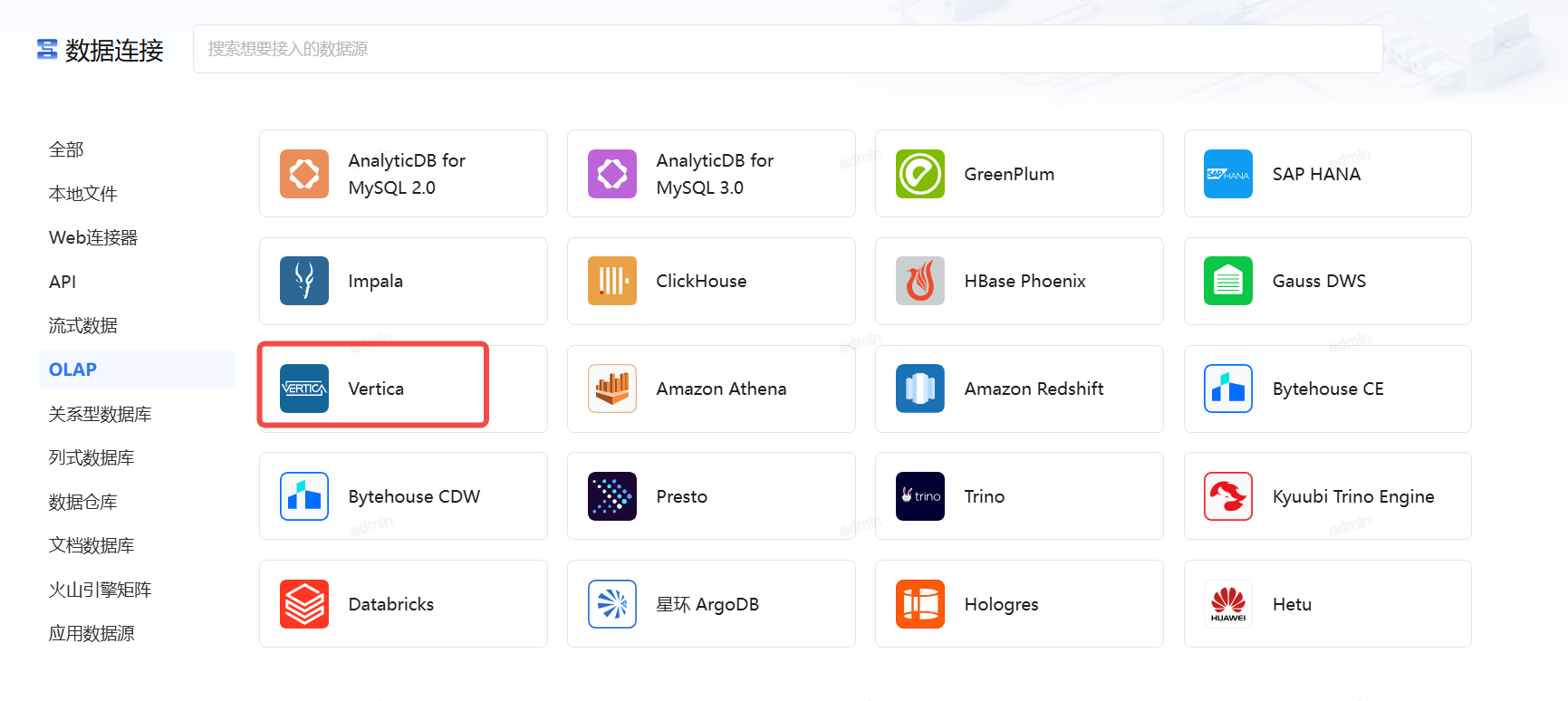Click the ClickHouse logo icon
Viewport: 1568px width, 701px height.
point(611,281)
